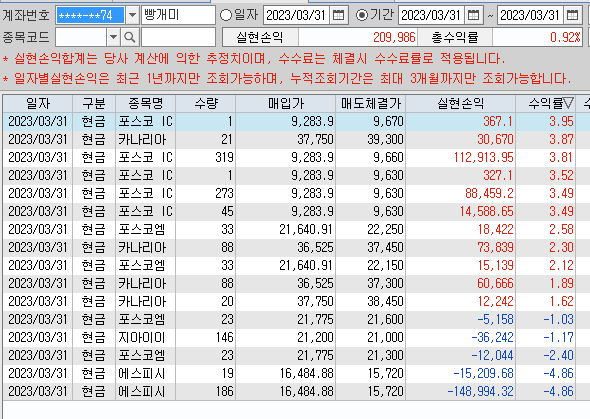Click the 73,839 realized profit cell
The width and height of the screenshot is (590, 419).
click(x=461, y=248)
